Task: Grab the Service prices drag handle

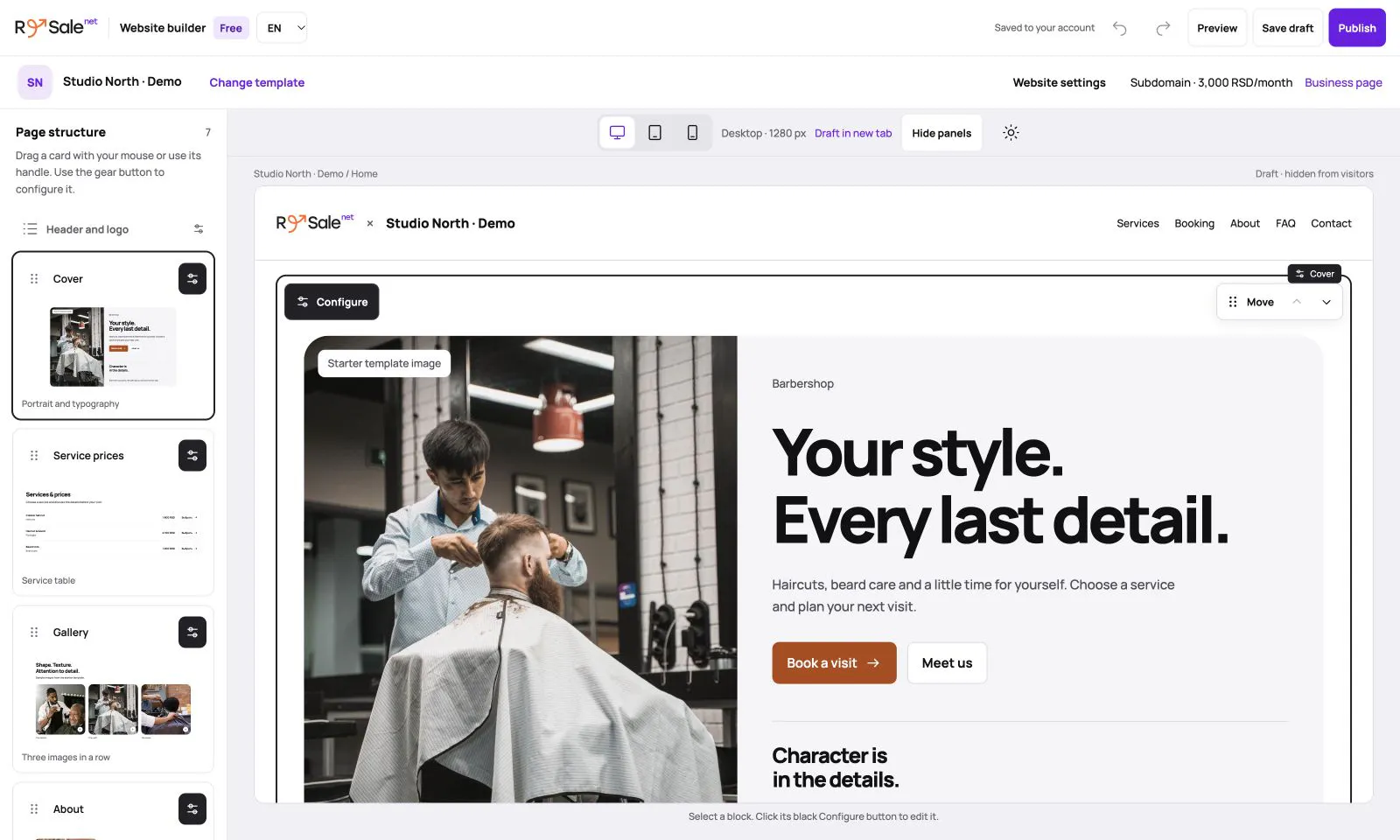Action: [34, 456]
